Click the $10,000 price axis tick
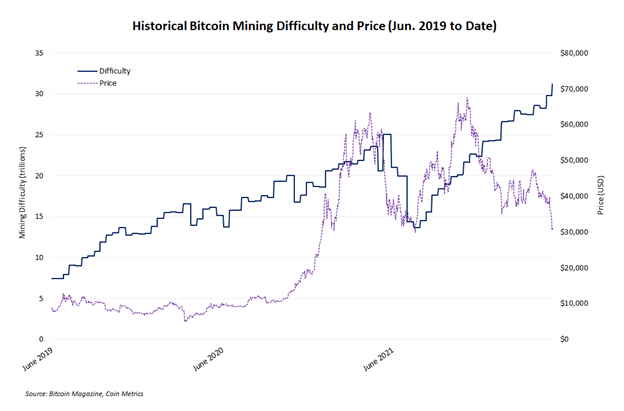 [577, 303]
